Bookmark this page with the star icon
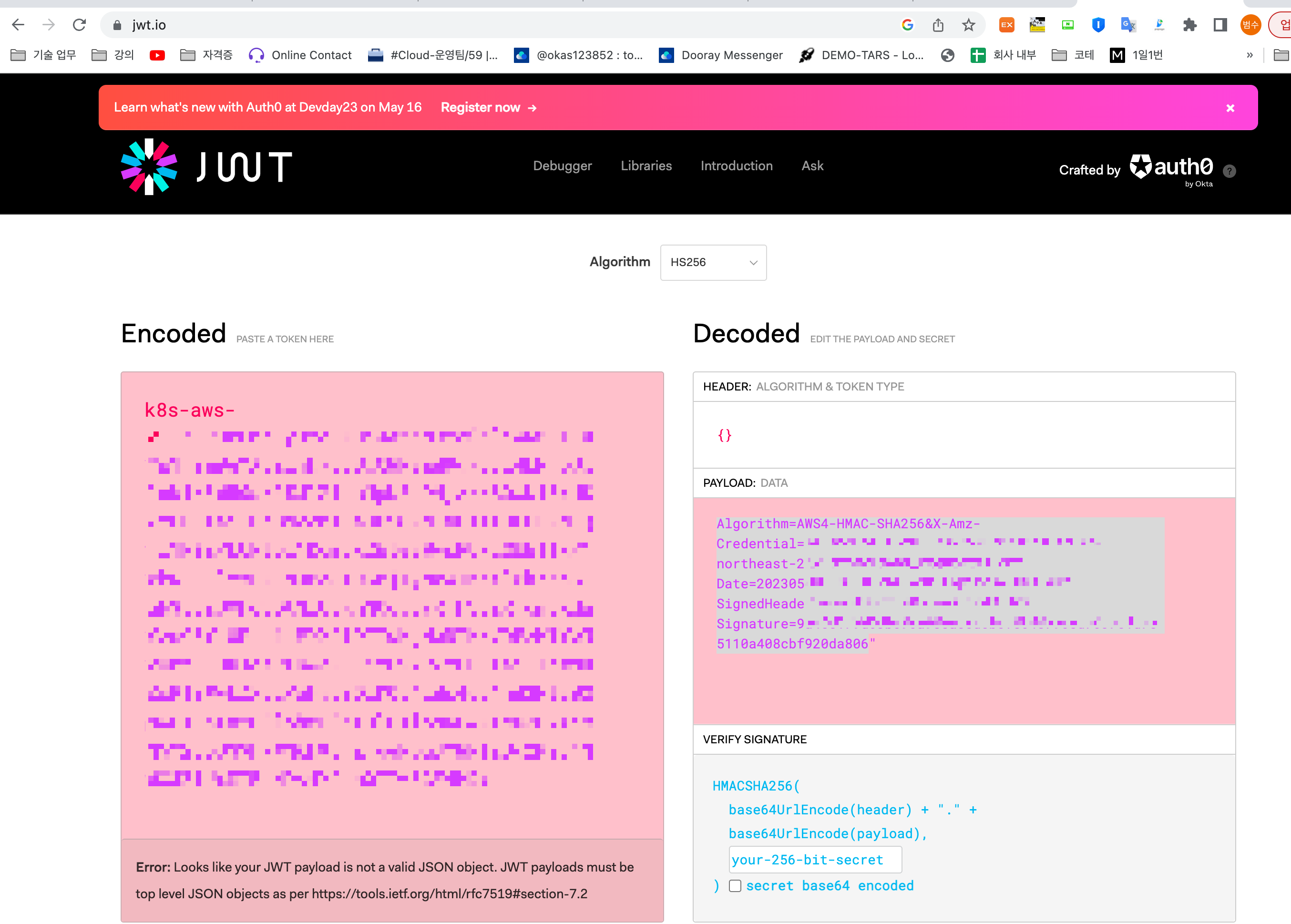This screenshot has height=924, width=1291. click(968, 24)
